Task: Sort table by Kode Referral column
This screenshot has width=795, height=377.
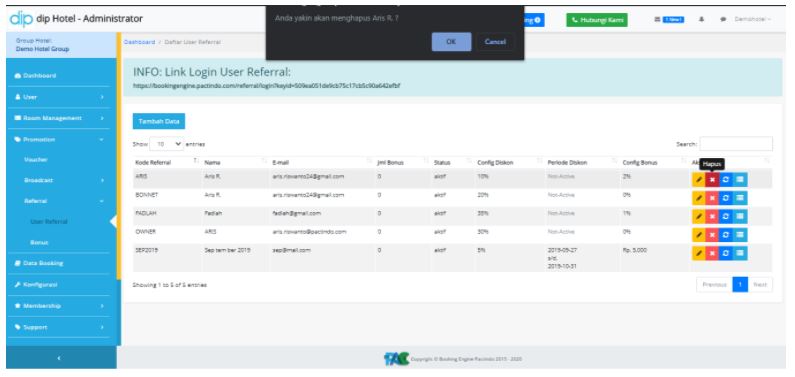Action: point(166,162)
